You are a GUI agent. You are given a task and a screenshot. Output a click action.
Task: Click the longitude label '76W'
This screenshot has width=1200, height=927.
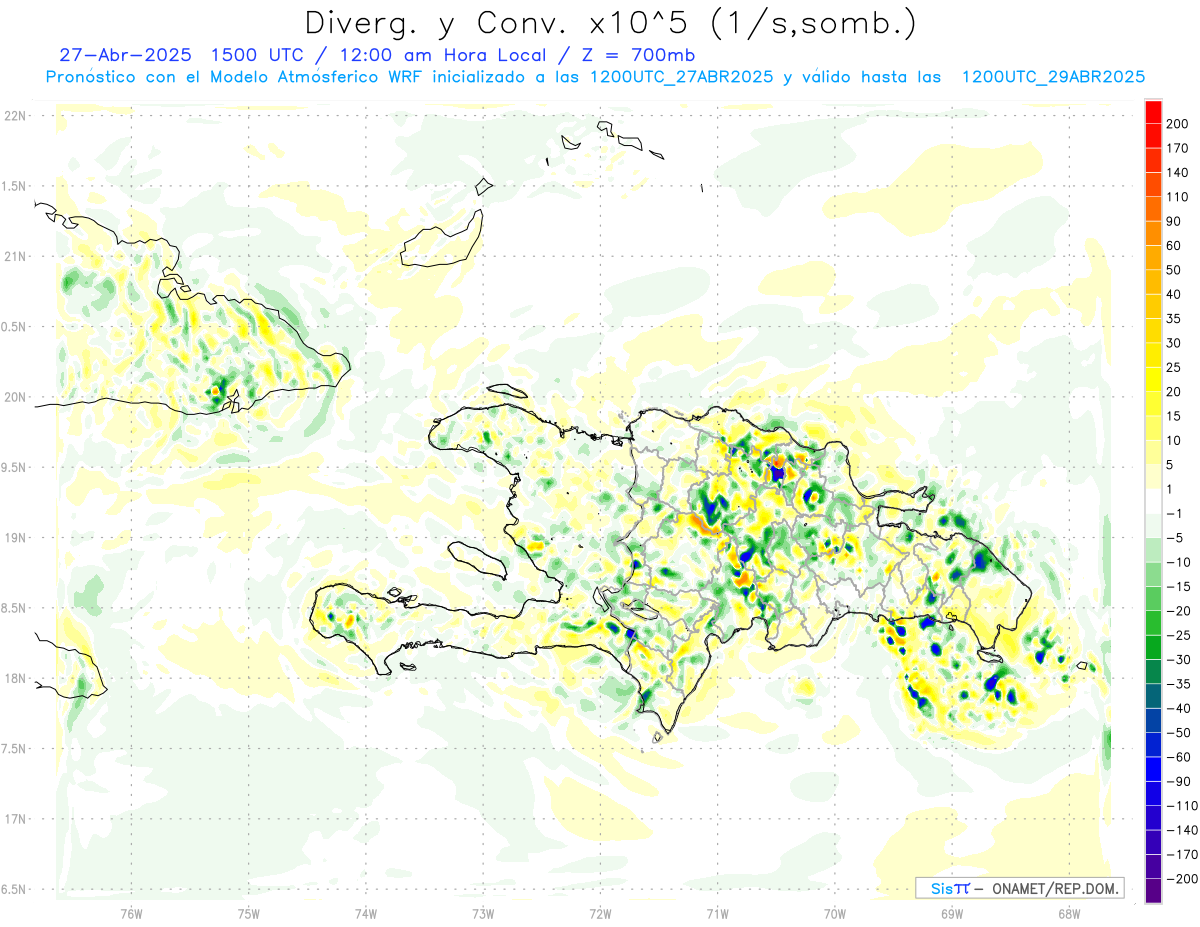click(x=131, y=913)
